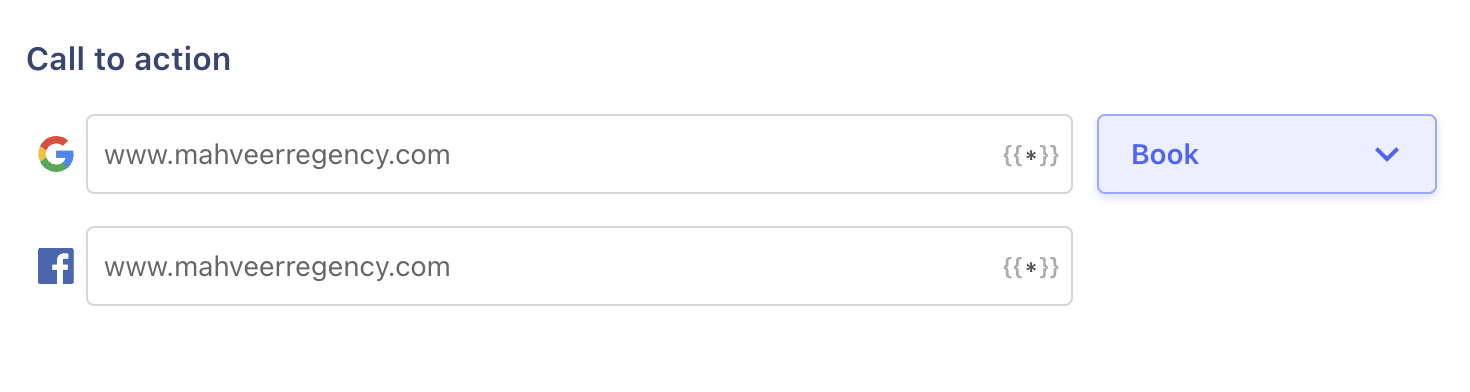Focus the Google call-to-action URL field
Image resolution: width=1470 pixels, height=392 pixels.
point(580,154)
